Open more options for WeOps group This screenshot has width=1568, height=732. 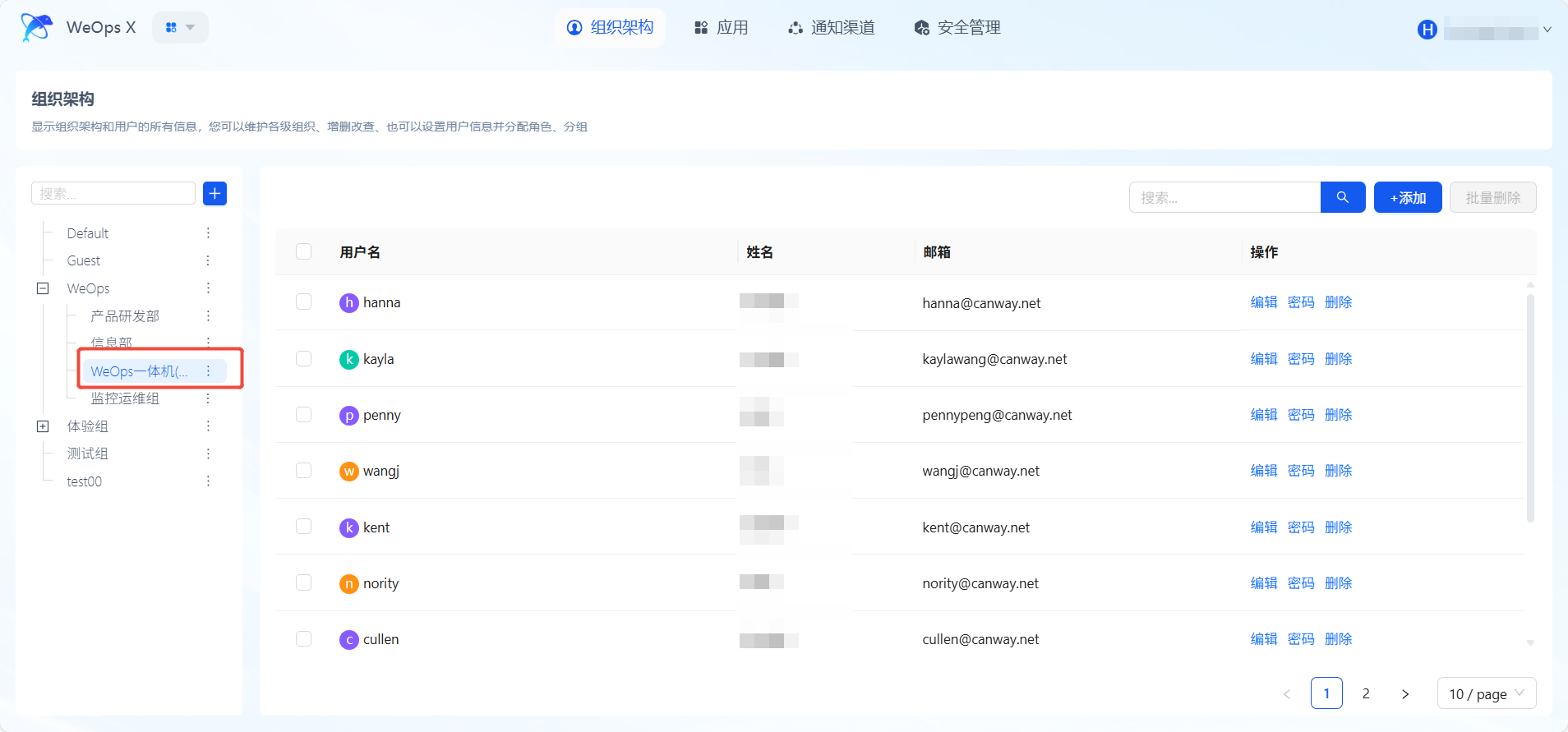(x=208, y=288)
